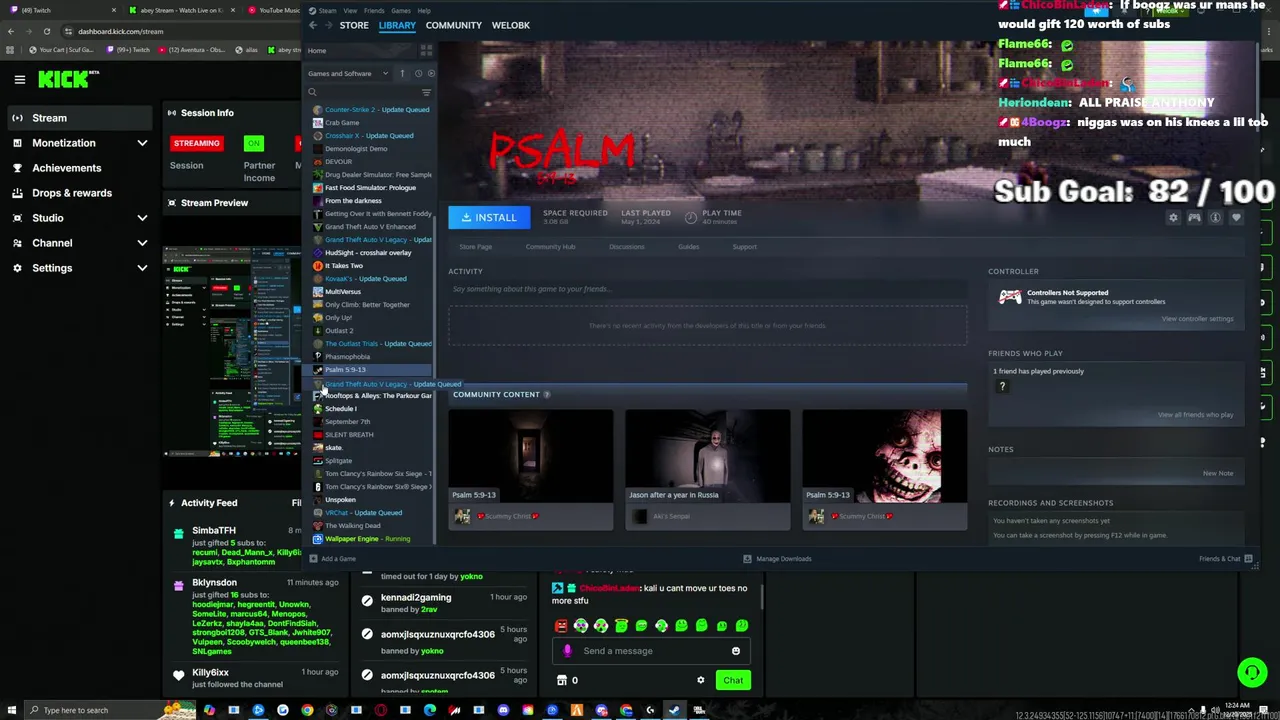The height and width of the screenshot is (720, 1280).
Task: Click the blue INSTALL button
Action: pyautogui.click(x=489, y=217)
